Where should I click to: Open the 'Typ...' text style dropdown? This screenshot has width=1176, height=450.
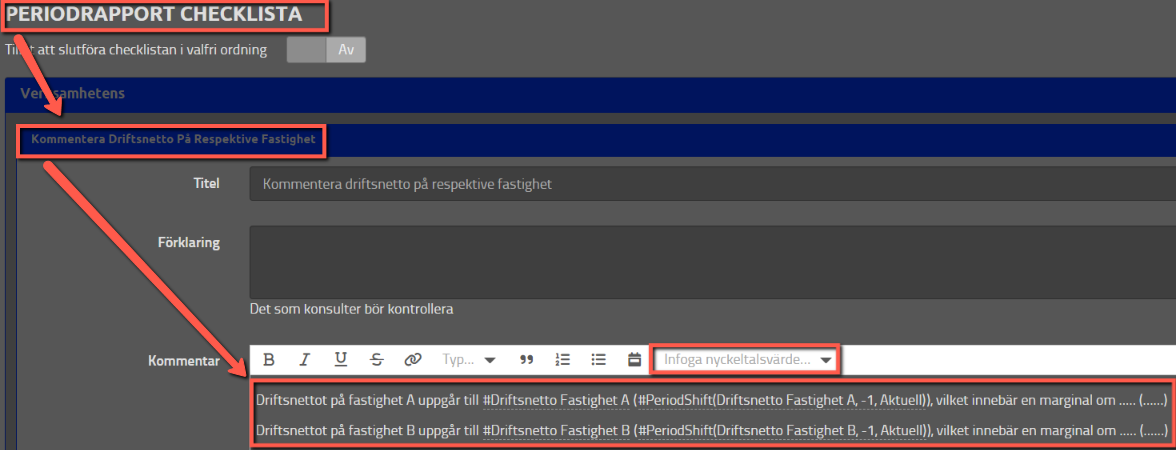[470, 359]
